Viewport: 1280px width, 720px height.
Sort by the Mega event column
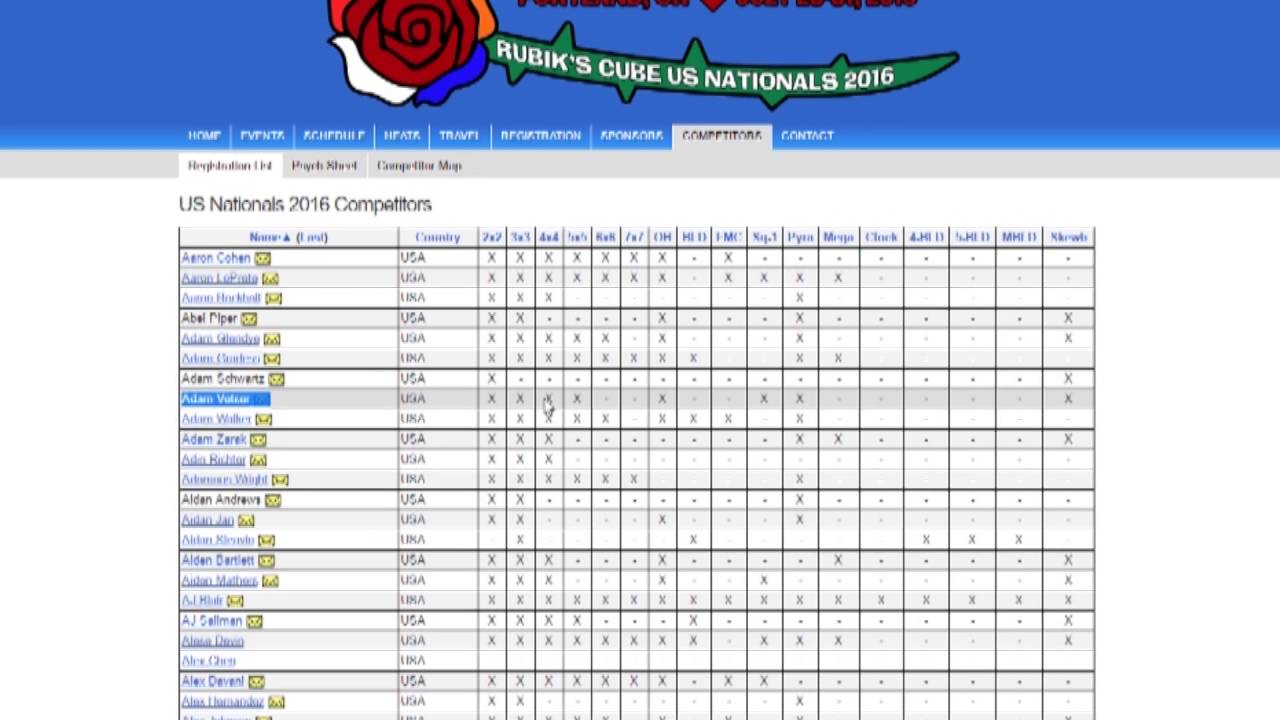click(838, 237)
